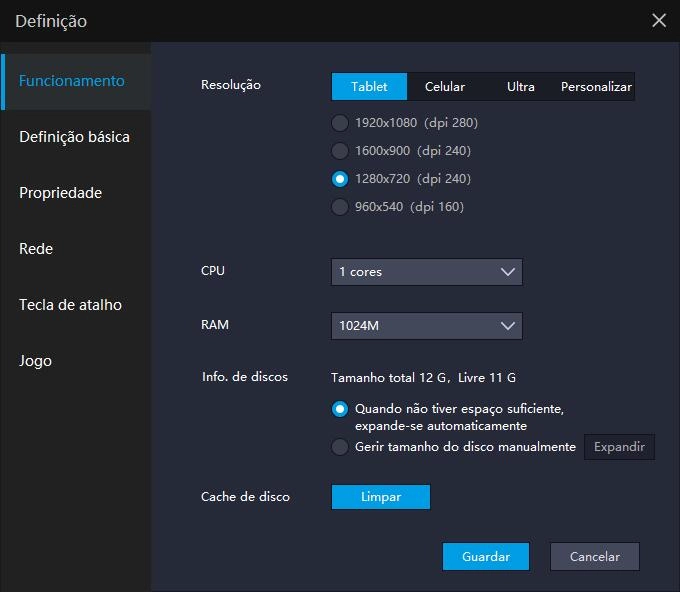680x592 pixels.
Task: Select the Ultra resolution tab
Action: [520, 87]
